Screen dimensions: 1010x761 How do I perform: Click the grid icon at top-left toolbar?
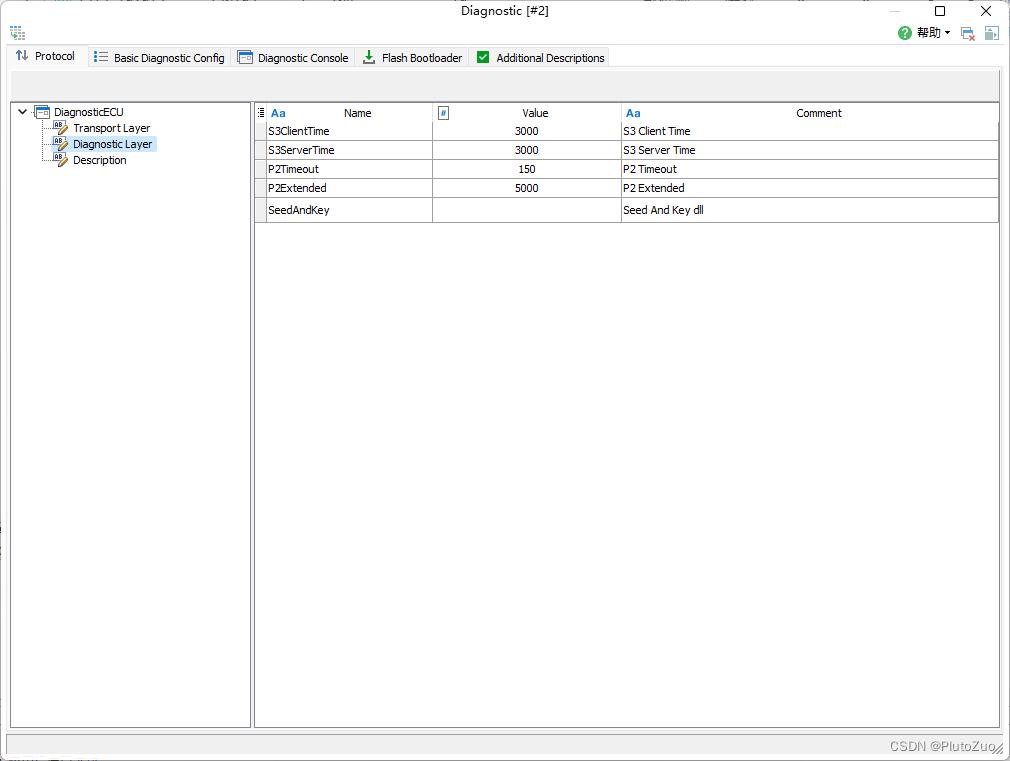(x=17, y=33)
